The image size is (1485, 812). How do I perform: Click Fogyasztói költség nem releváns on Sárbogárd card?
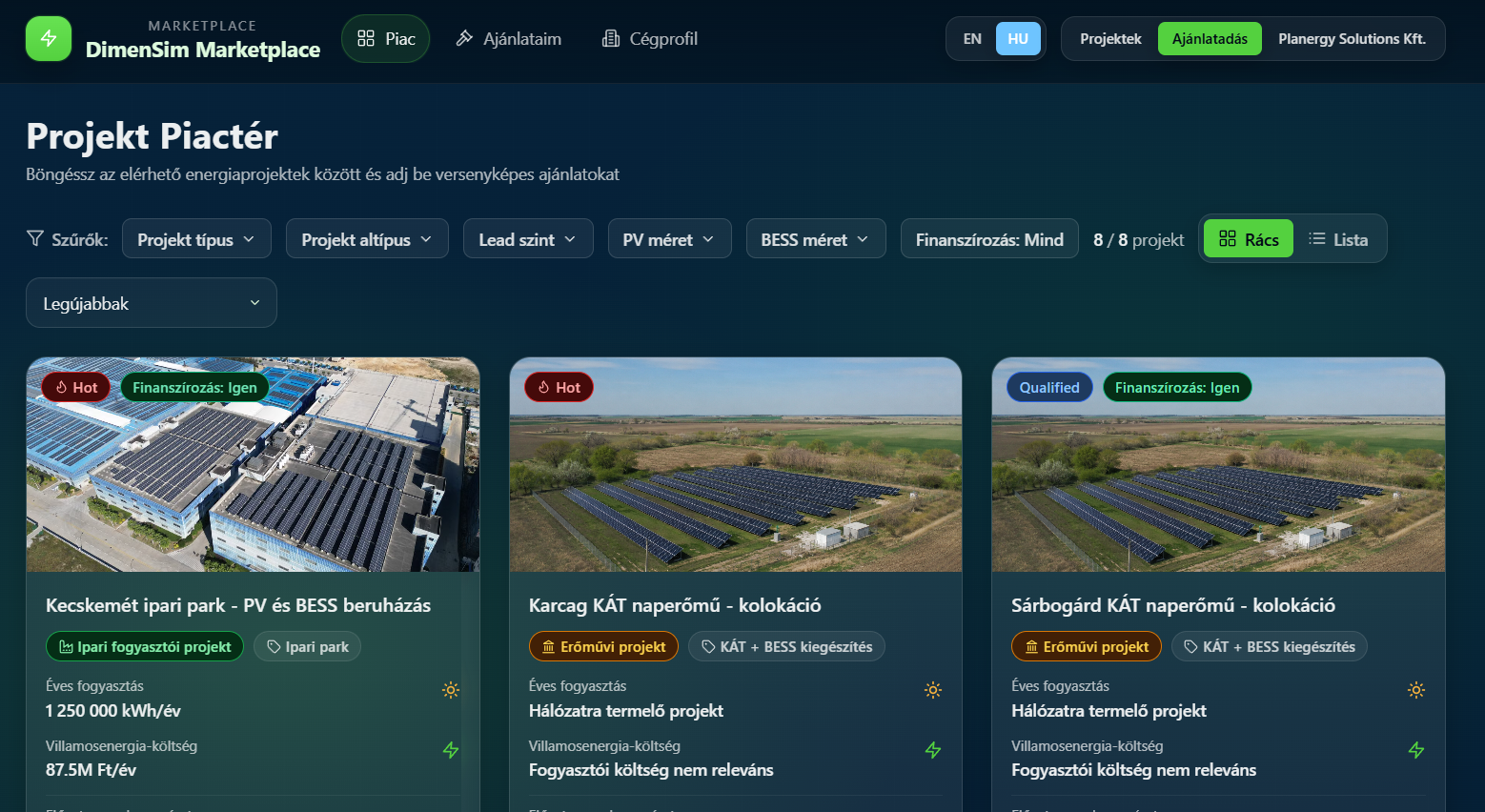pos(1133,770)
